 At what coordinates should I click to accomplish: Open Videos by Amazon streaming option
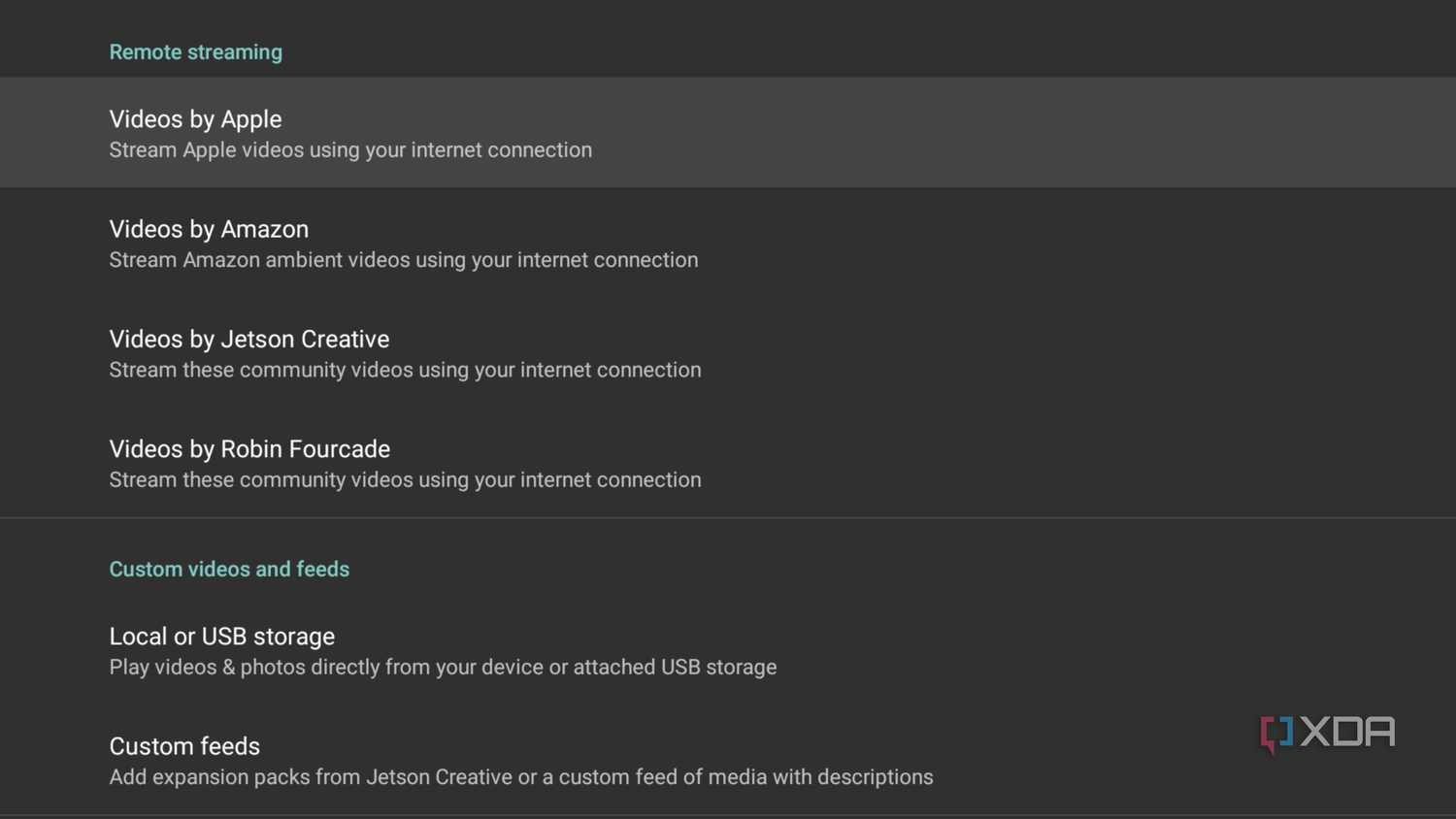coord(728,243)
